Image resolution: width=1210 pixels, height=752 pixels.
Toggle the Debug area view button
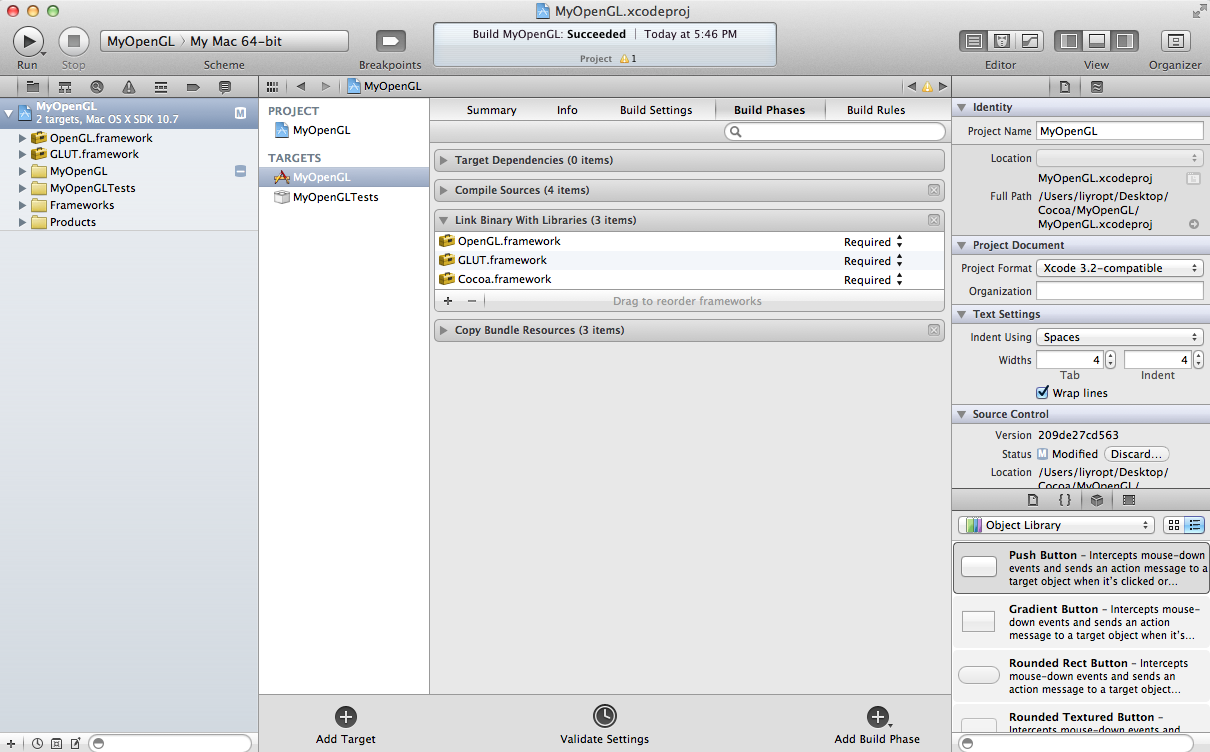tap(1097, 41)
